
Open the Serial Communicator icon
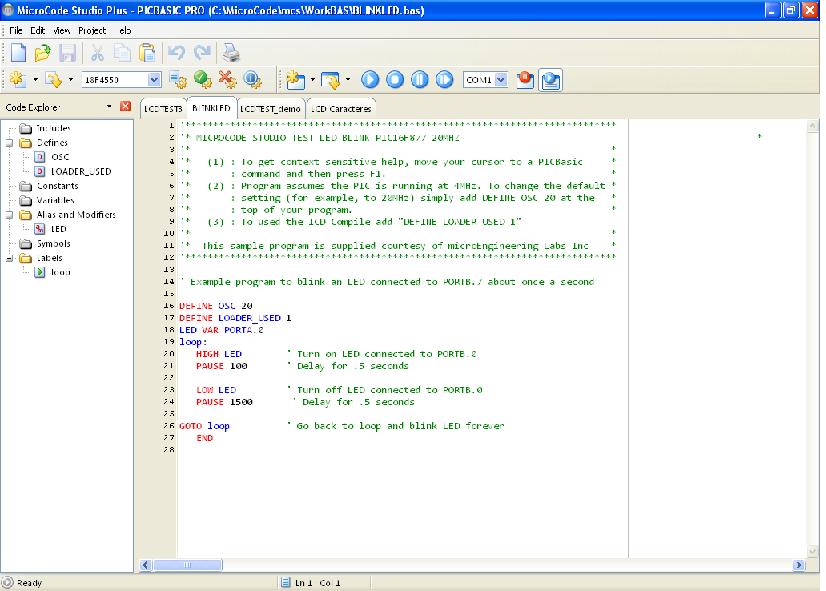point(551,79)
